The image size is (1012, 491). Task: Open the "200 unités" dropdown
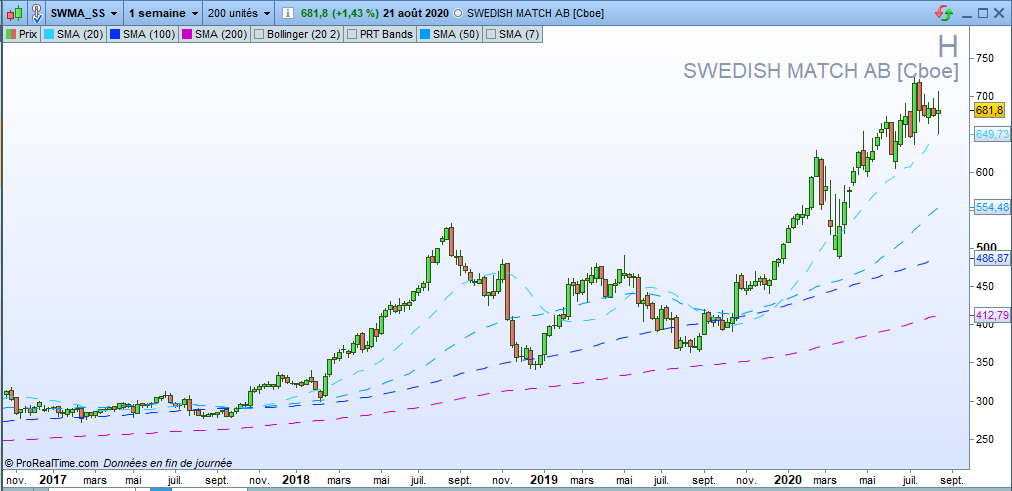[x=239, y=13]
